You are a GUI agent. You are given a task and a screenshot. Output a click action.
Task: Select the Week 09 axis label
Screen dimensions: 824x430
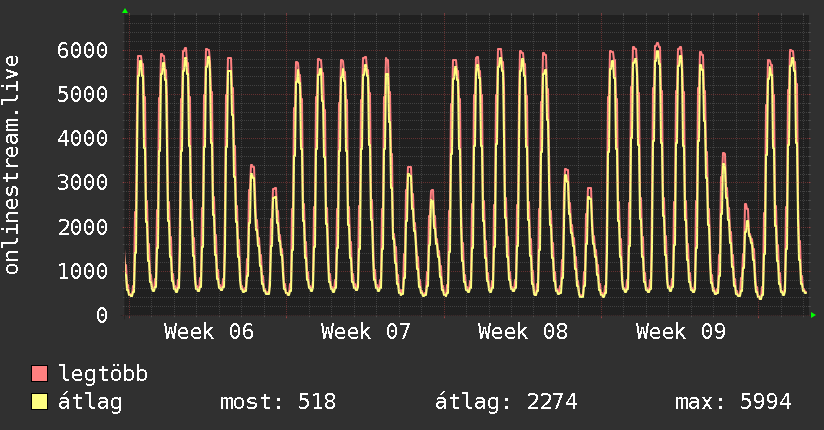coord(681,332)
